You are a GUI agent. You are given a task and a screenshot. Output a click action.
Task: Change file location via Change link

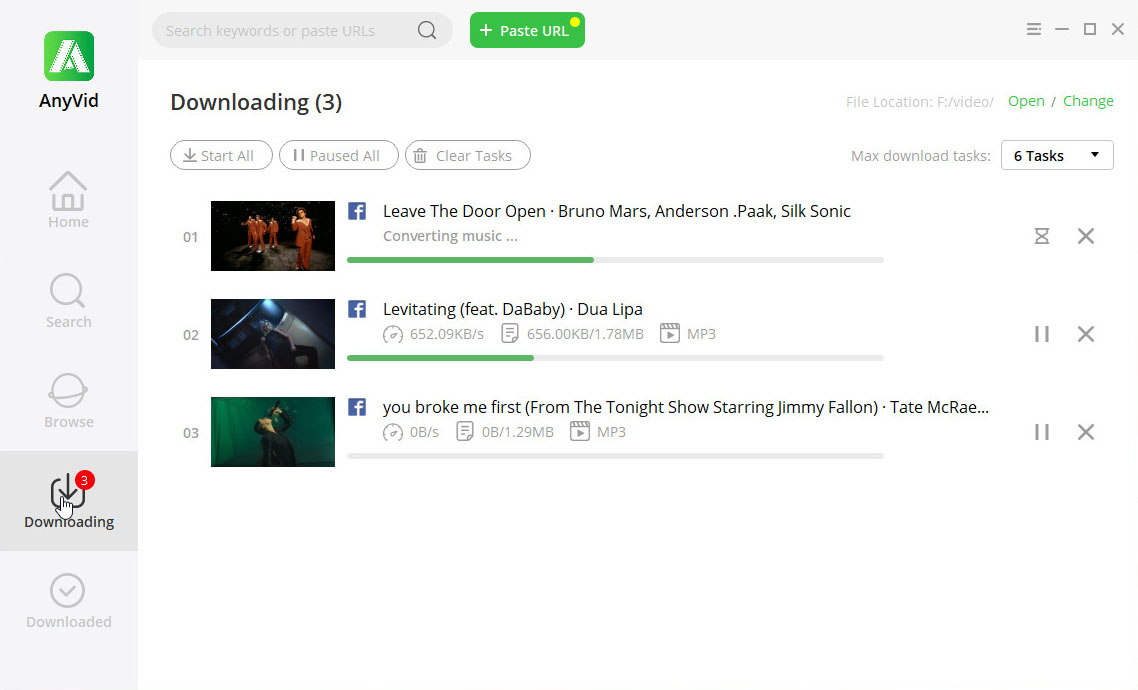[x=1088, y=101]
